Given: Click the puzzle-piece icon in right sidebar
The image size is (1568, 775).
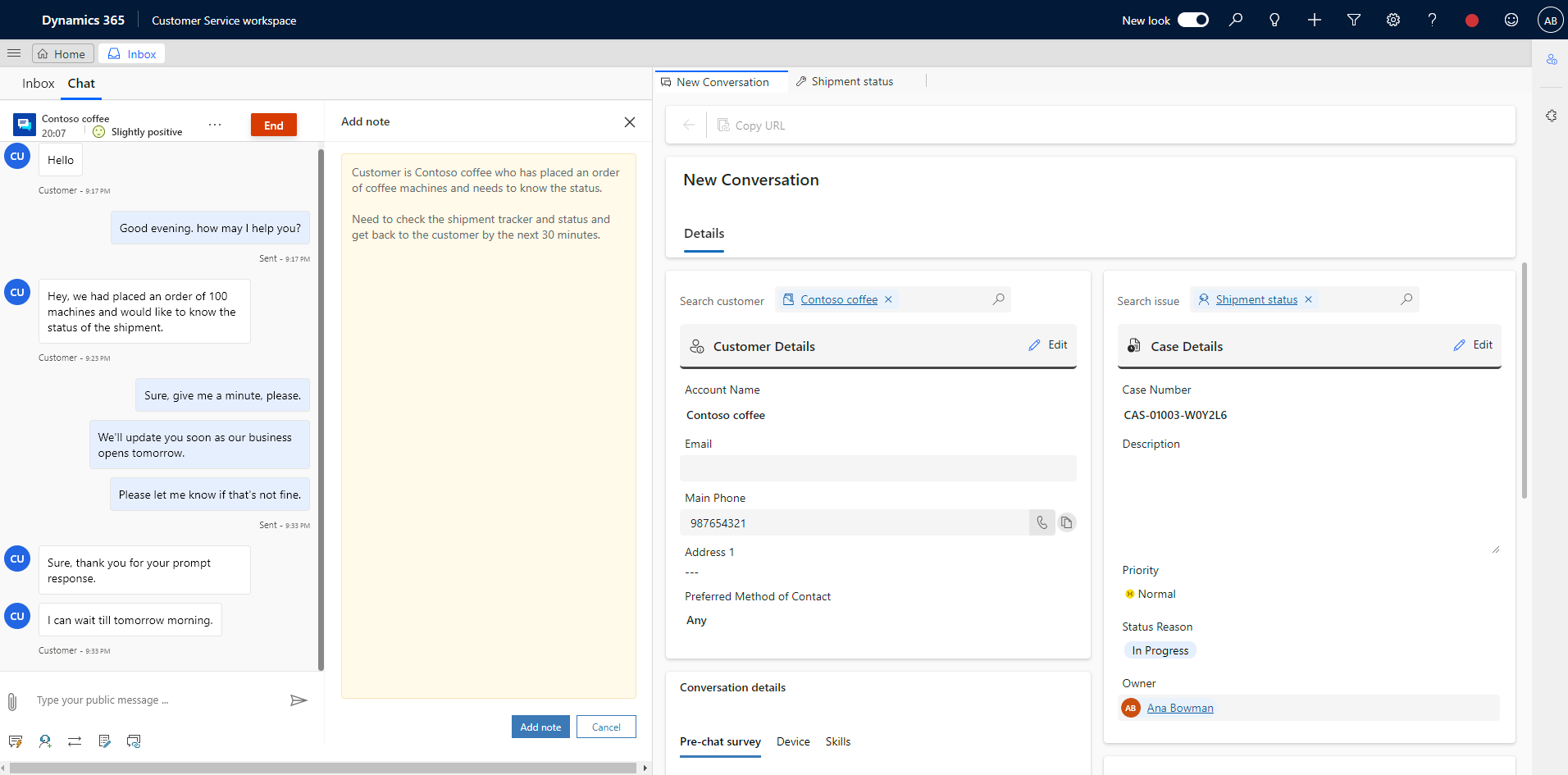Looking at the screenshot, I should point(1552,116).
